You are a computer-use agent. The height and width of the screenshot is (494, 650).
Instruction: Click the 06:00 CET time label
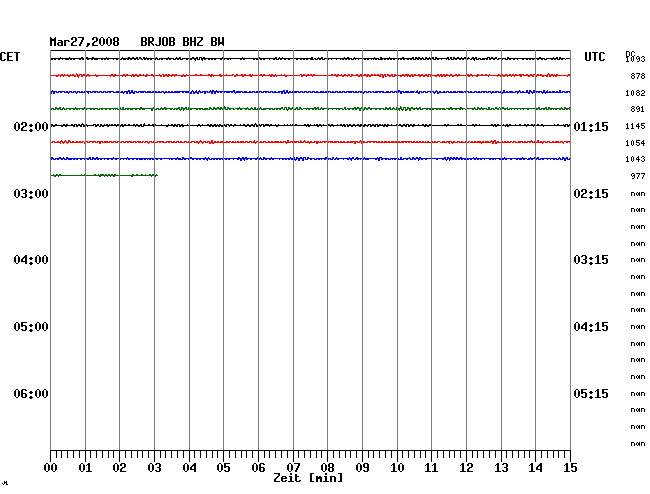[31, 393]
